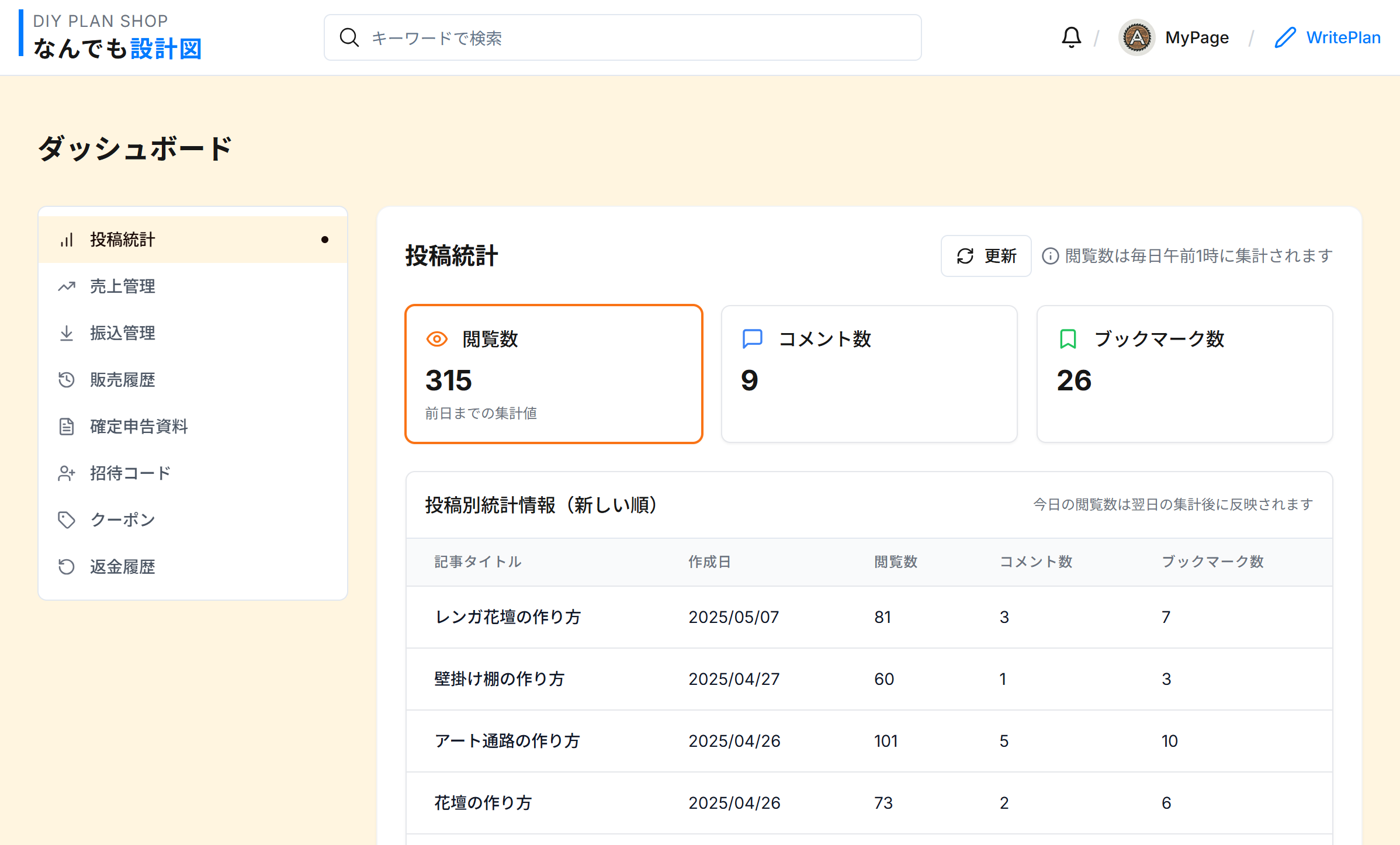Screen dimensions: 1400x845
Task: Open the 投稿統計 sidebar menu item
Action: [193, 240]
